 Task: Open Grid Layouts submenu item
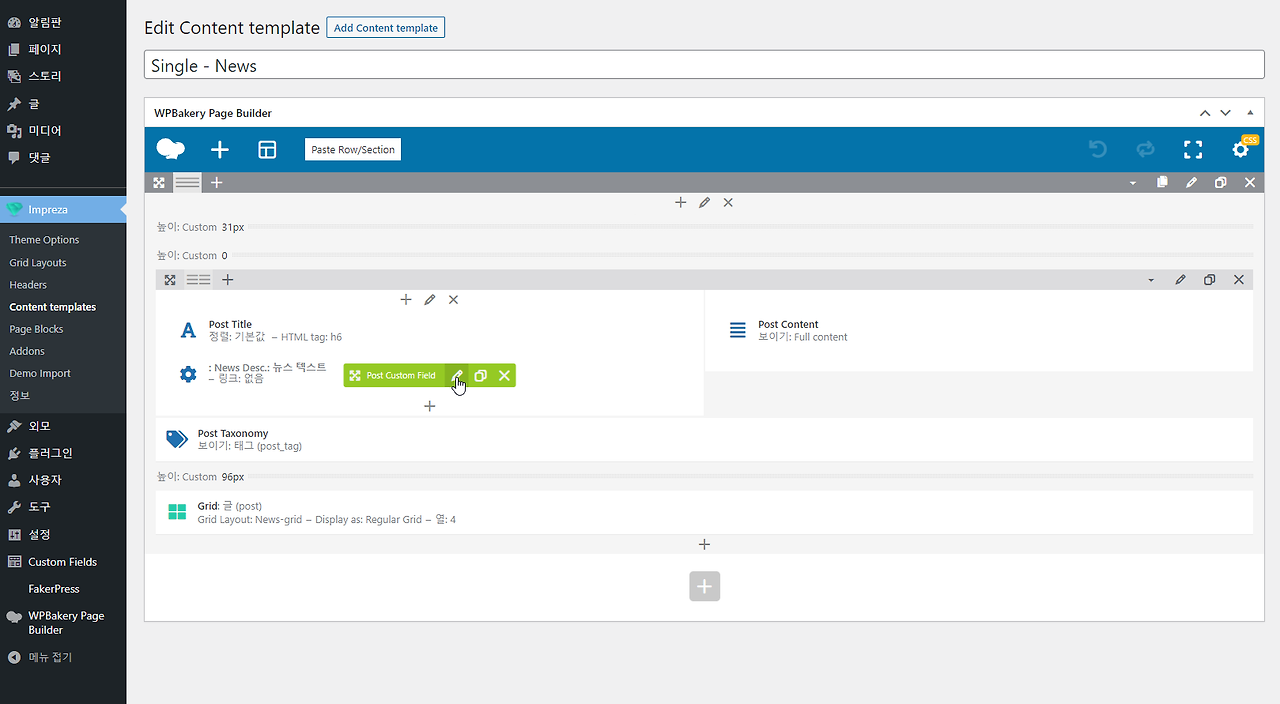(x=38, y=263)
